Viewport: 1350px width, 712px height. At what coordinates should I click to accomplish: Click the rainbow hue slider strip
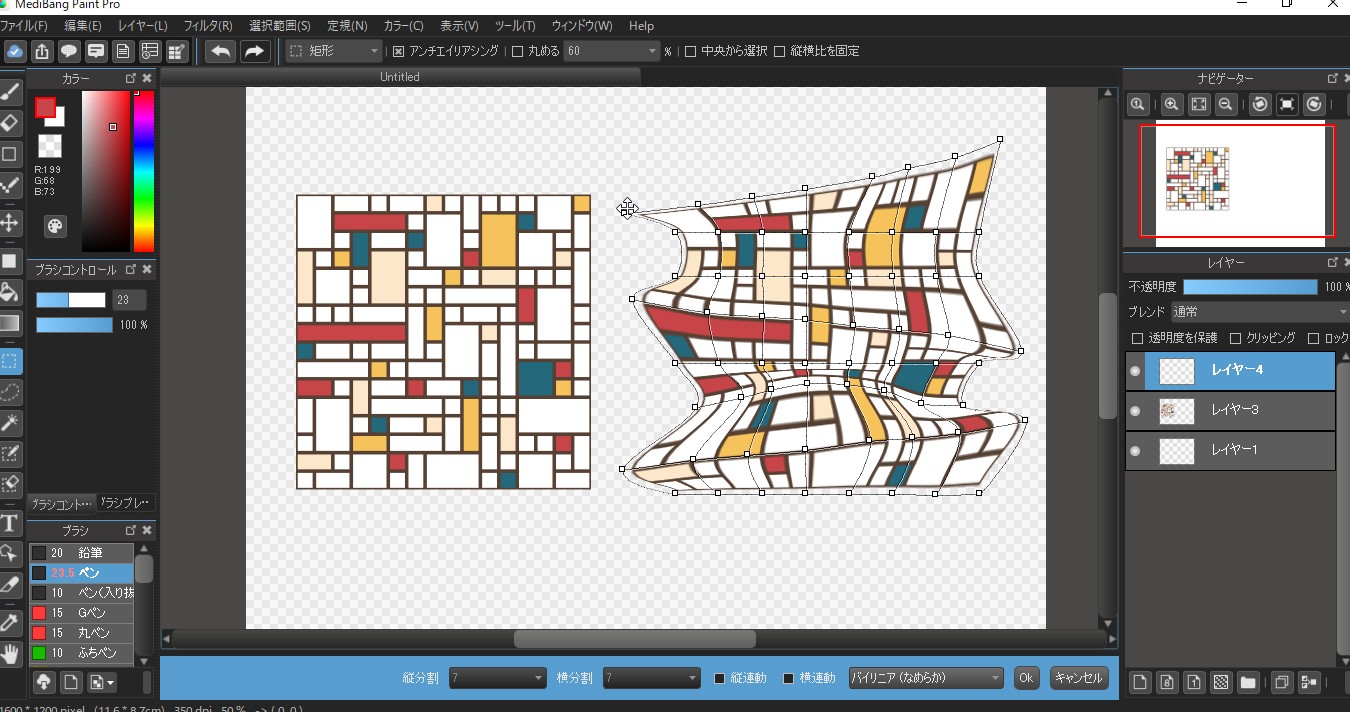coord(144,171)
